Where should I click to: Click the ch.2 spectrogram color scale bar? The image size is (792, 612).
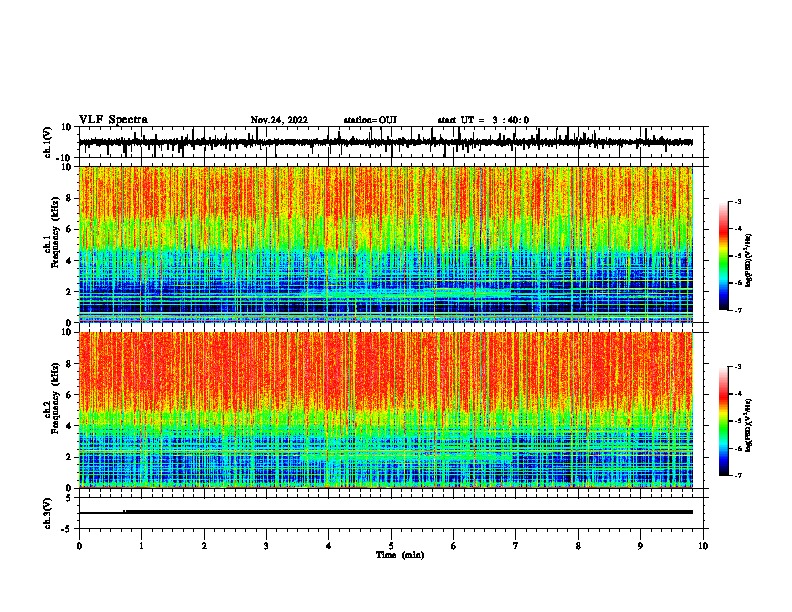[724, 421]
